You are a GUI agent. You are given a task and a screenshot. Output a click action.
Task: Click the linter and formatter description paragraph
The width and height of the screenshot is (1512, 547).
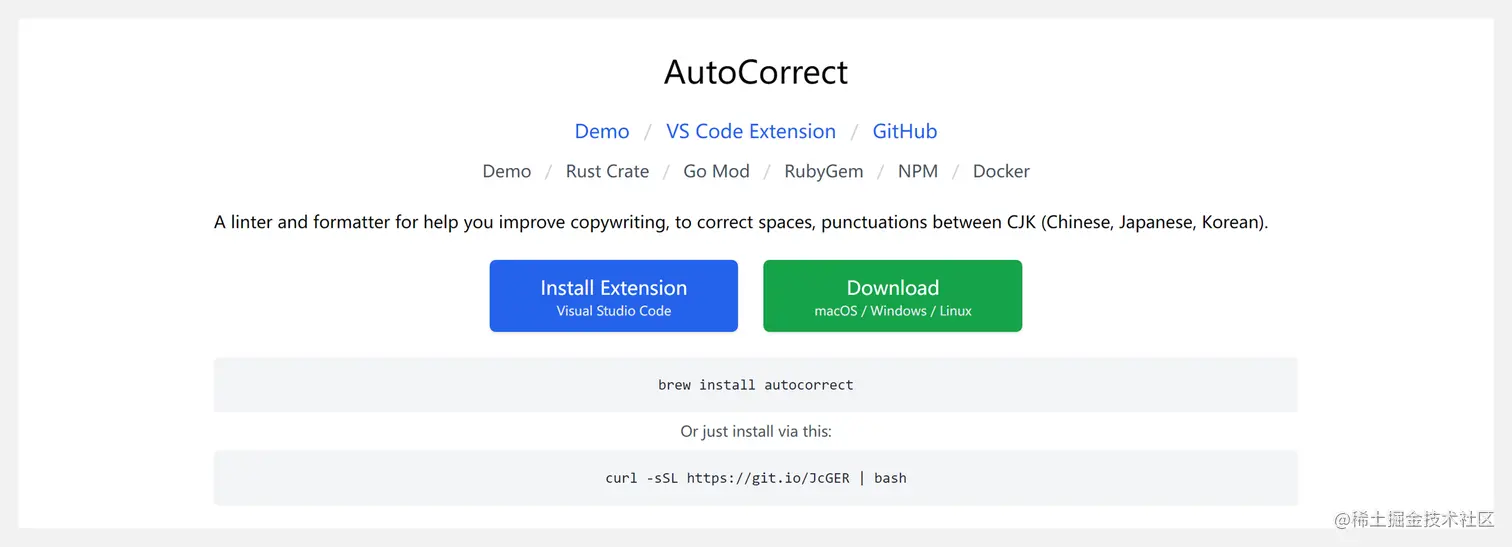pyautogui.click(x=741, y=222)
